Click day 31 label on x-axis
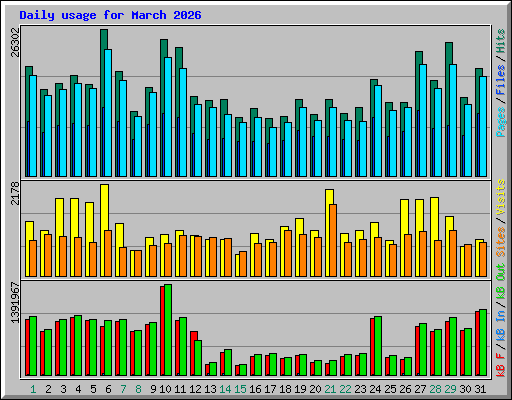 tap(480, 389)
